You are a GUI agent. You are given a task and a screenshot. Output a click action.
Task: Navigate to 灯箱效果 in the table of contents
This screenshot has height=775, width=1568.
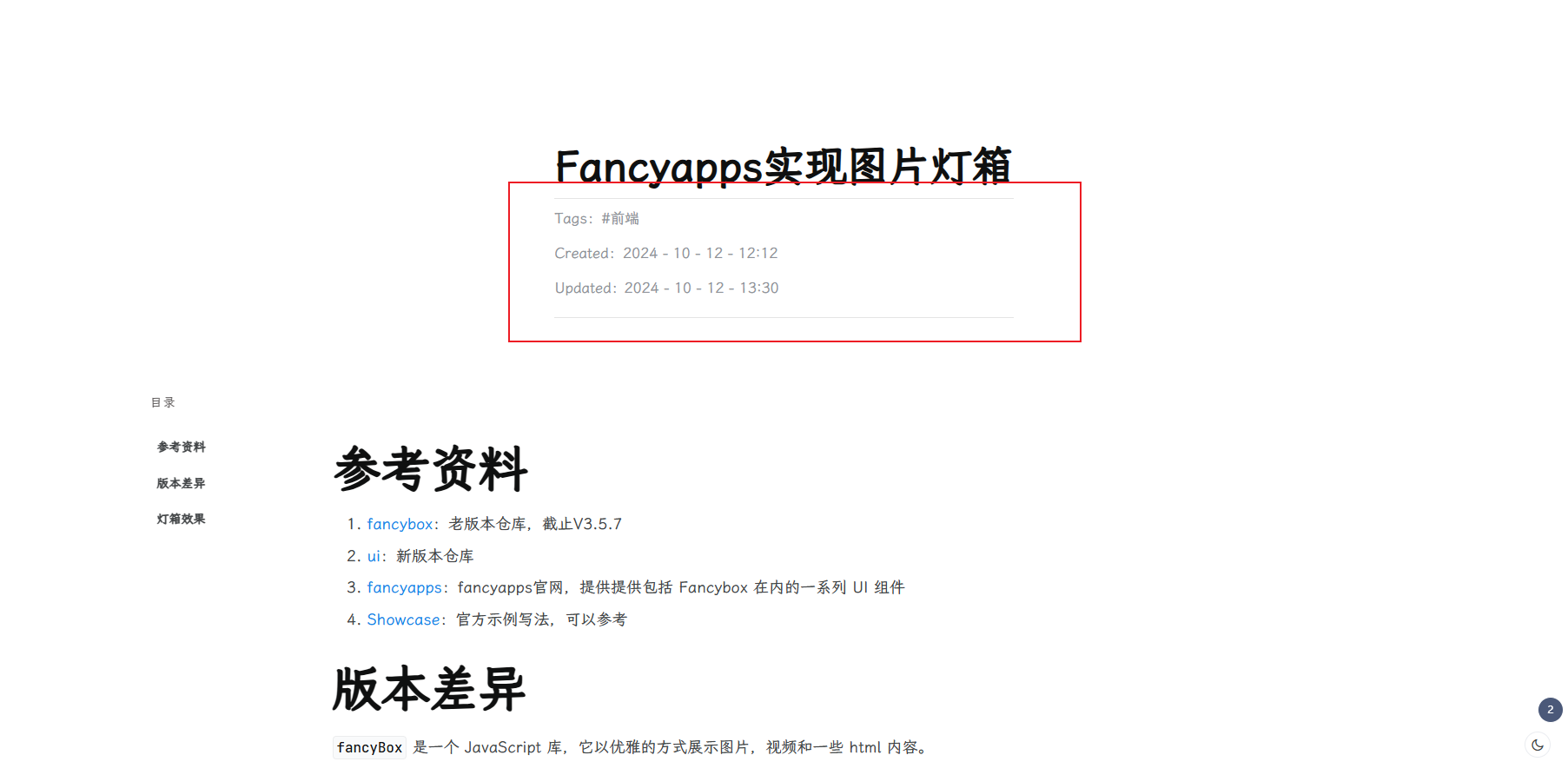(x=181, y=519)
